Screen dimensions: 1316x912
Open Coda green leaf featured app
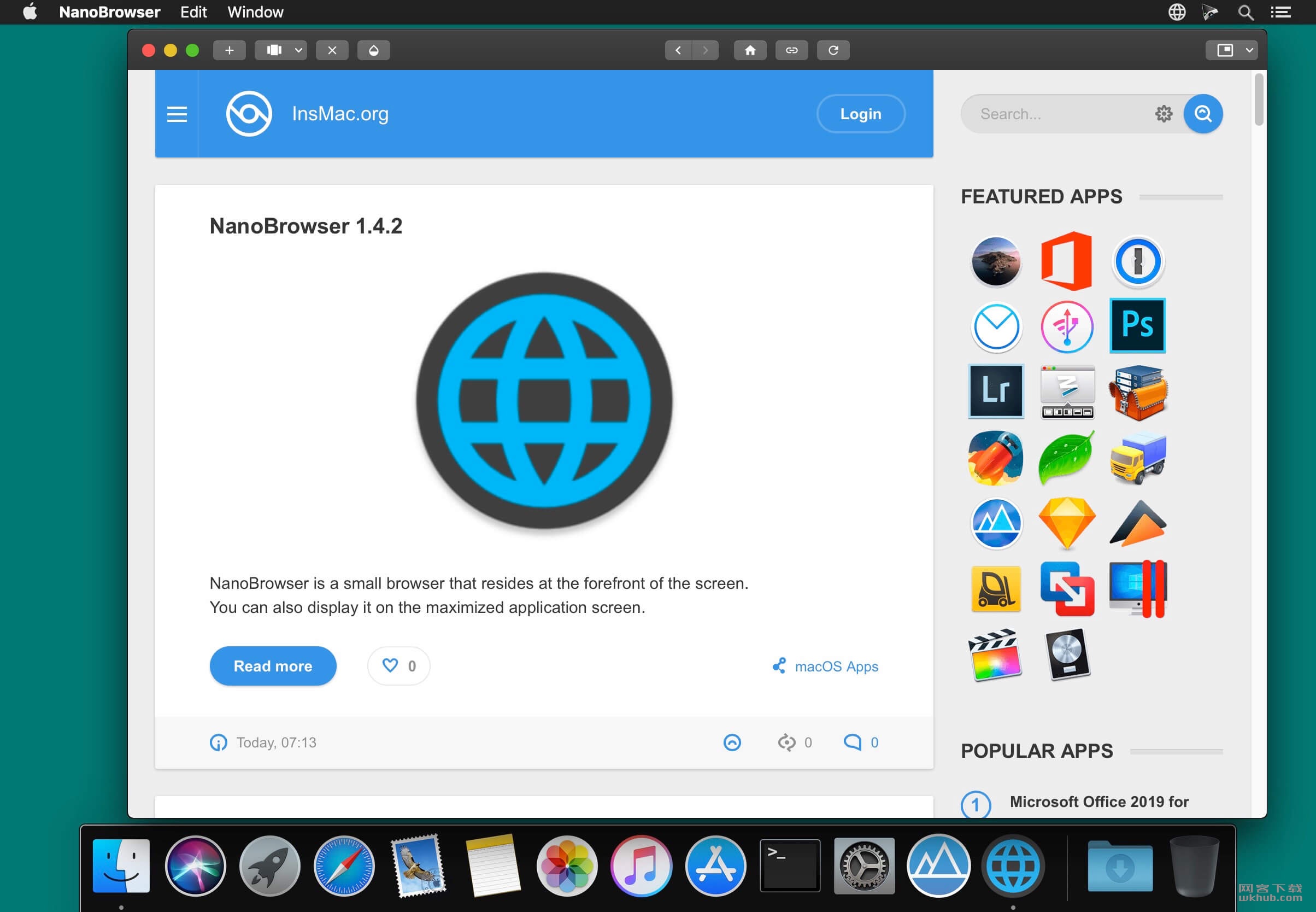pos(1066,458)
